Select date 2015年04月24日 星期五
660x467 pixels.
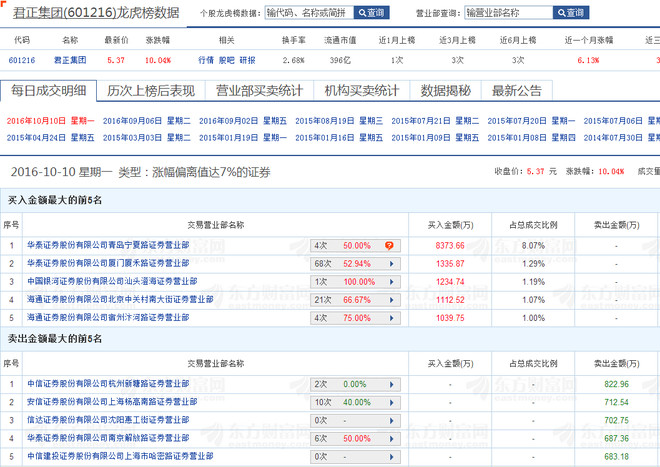click(51, 138)
